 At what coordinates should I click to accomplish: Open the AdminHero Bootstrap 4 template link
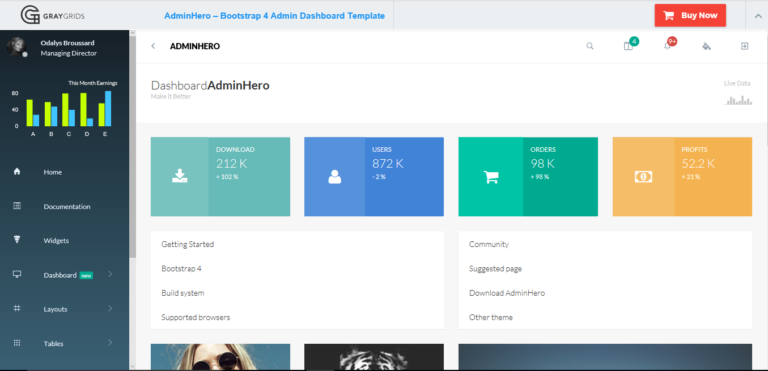pyautogui.click(x=274, y=16)
